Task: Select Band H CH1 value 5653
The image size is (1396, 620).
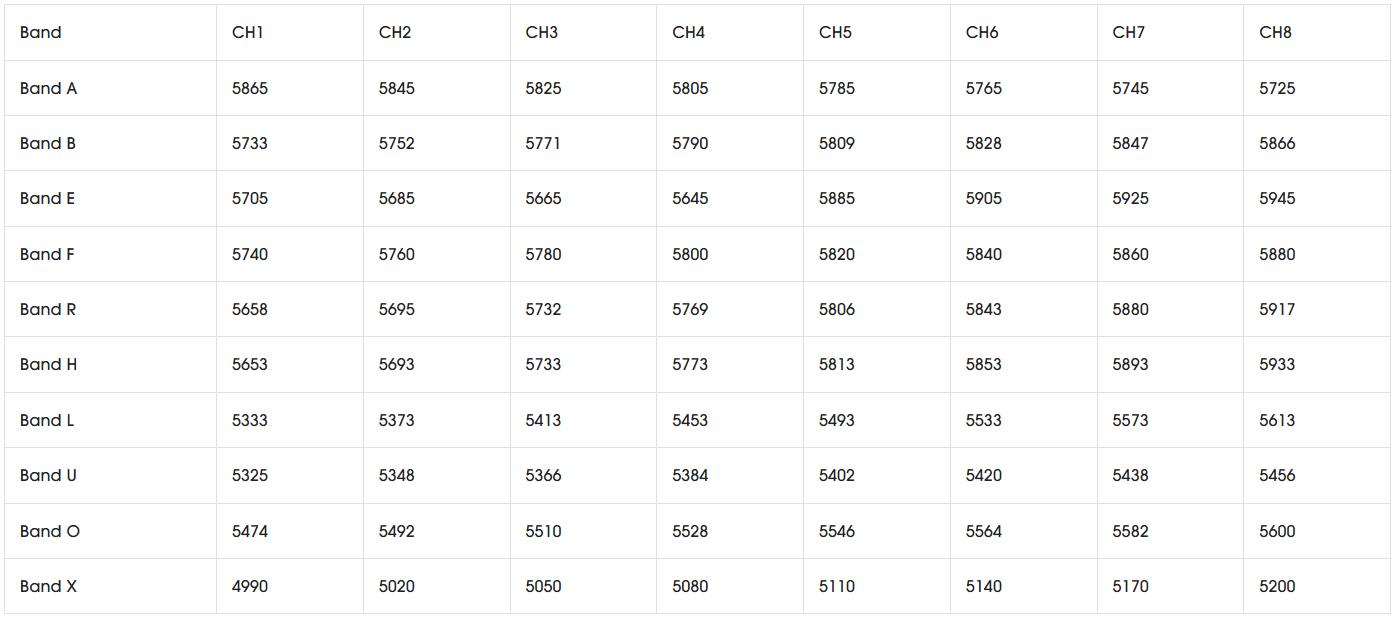Action: pyautogui.click(x=250, y=364)
